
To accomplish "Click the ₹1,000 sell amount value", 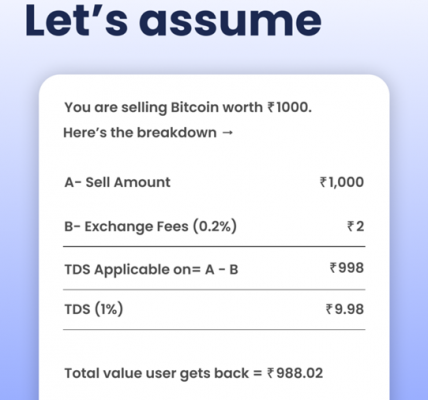I will click(x=342, y=182).
